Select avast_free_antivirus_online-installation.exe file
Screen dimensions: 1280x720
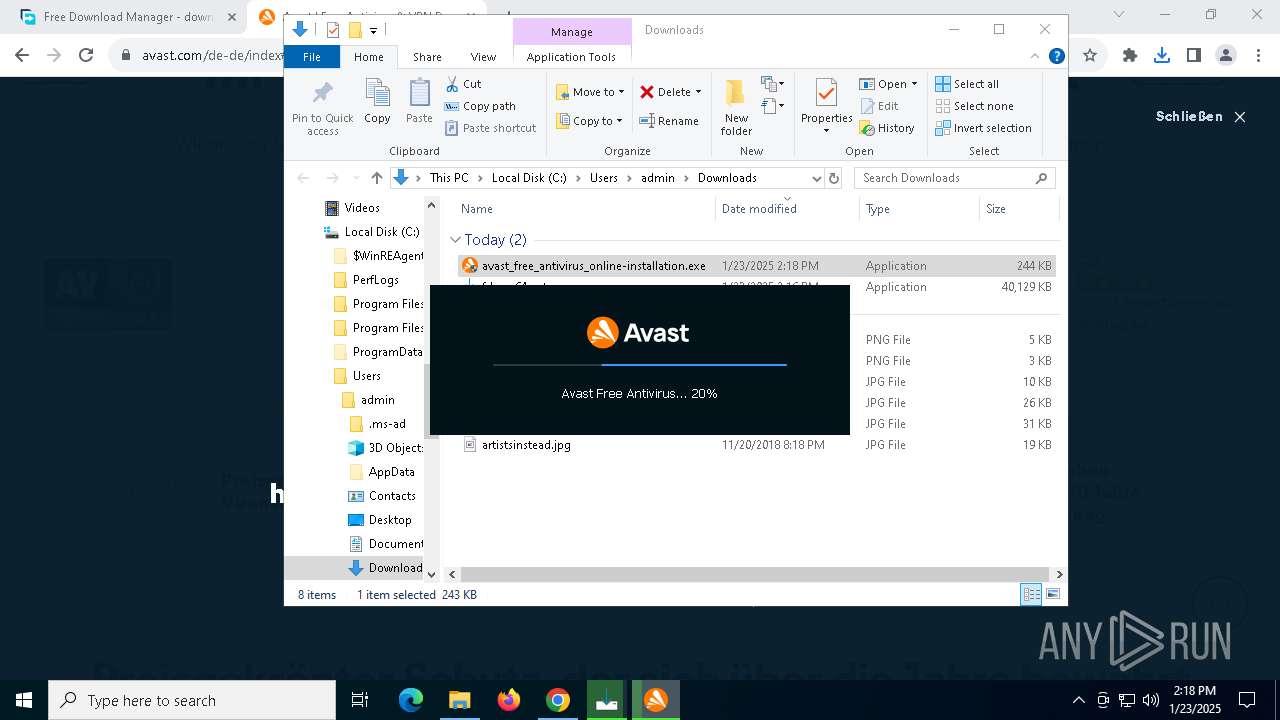coord(756,266)
